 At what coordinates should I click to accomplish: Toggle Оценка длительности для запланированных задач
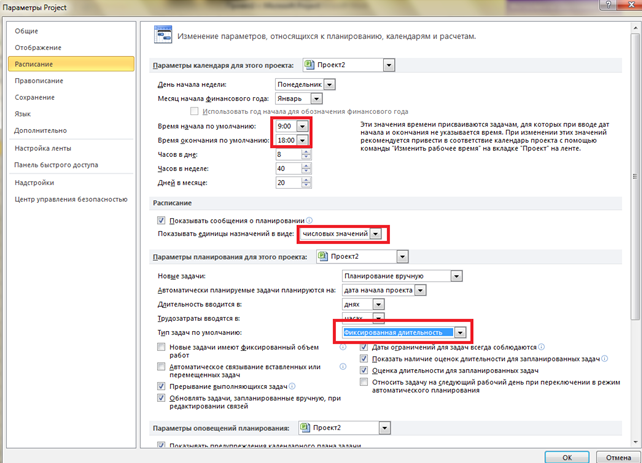(364, 370)
